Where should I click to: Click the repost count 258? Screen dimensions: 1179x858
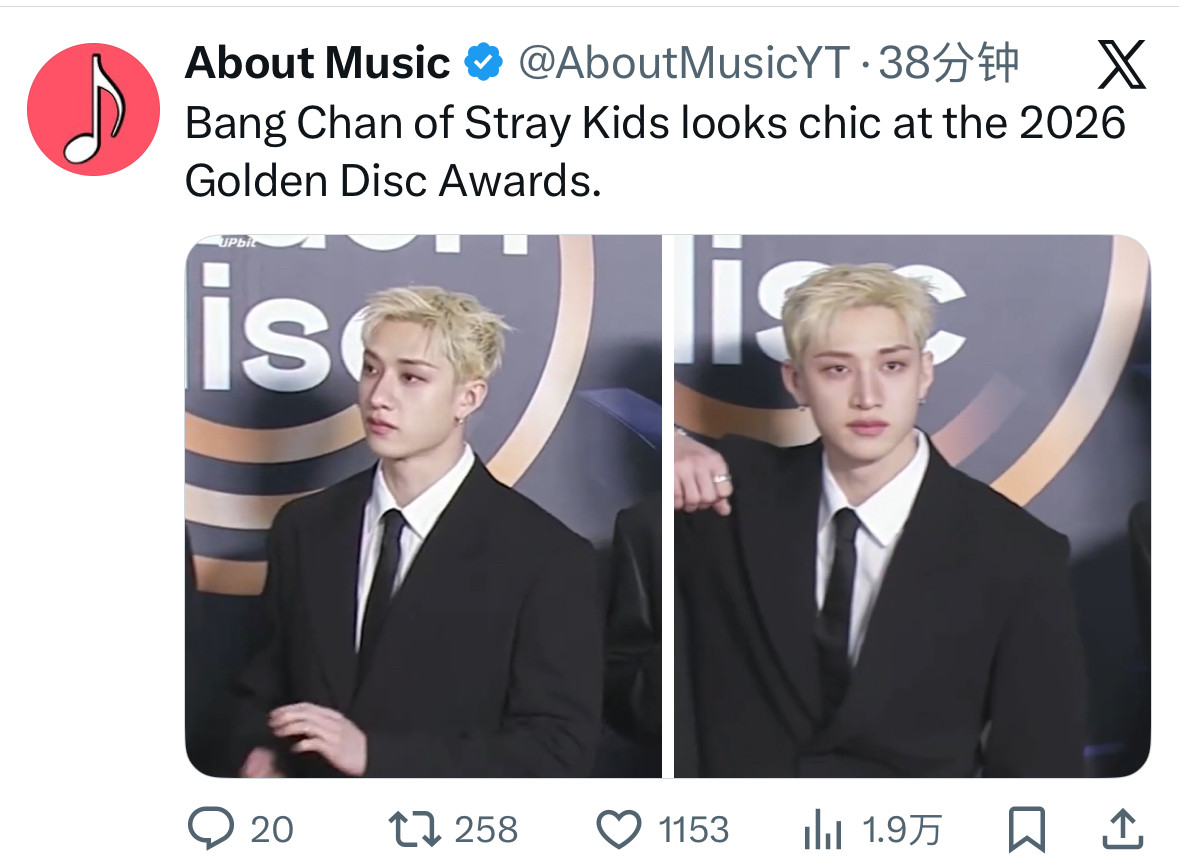486,829
